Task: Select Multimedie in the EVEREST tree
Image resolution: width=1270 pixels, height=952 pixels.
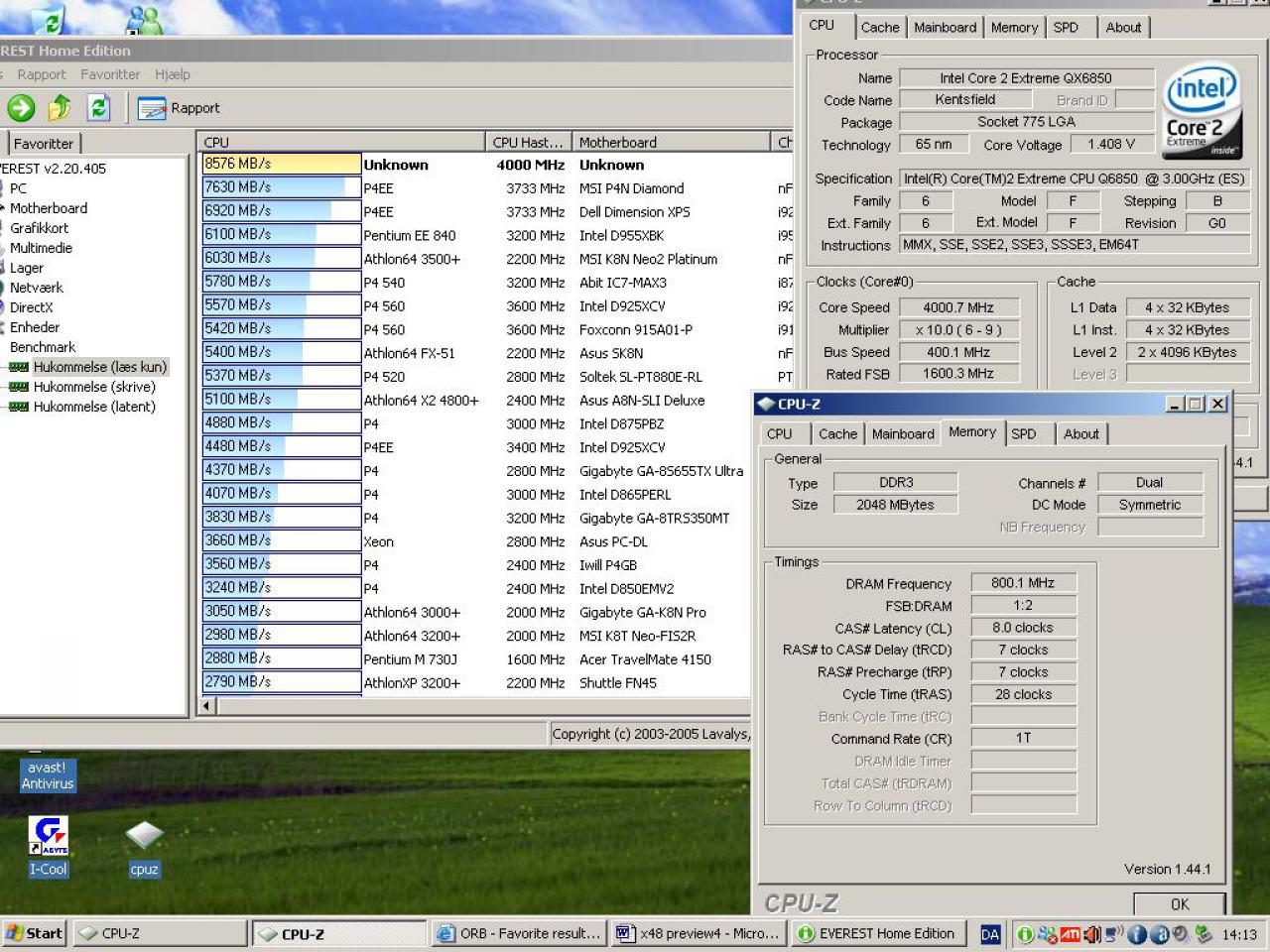Action: coord(41,248)
